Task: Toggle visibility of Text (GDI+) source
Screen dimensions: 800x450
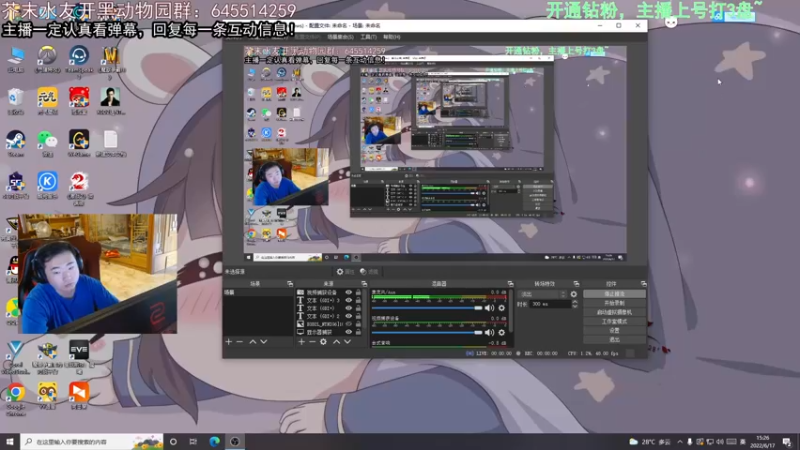Action: (x=348, y=308)
